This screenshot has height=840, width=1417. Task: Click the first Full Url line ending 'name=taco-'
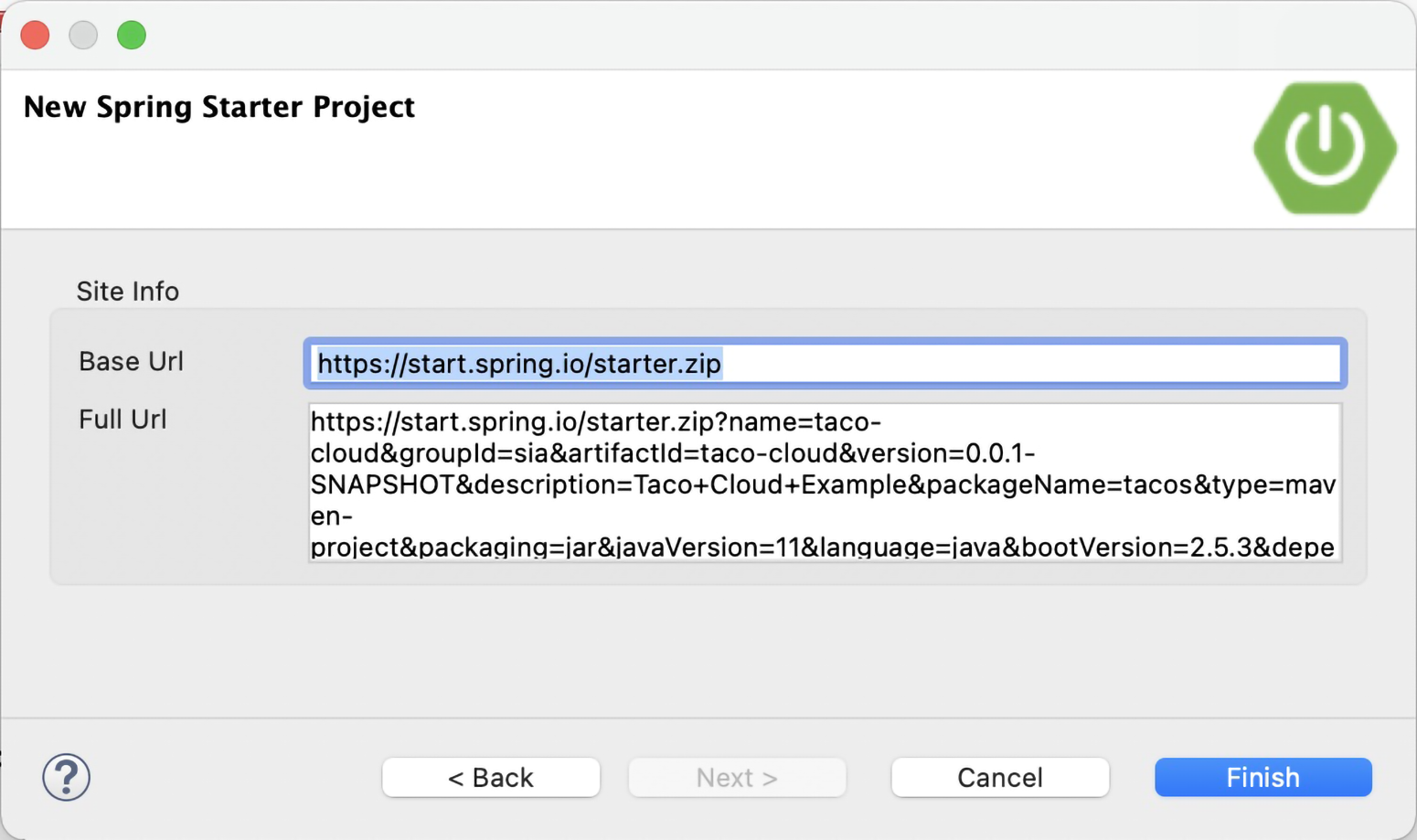point(596,422)
